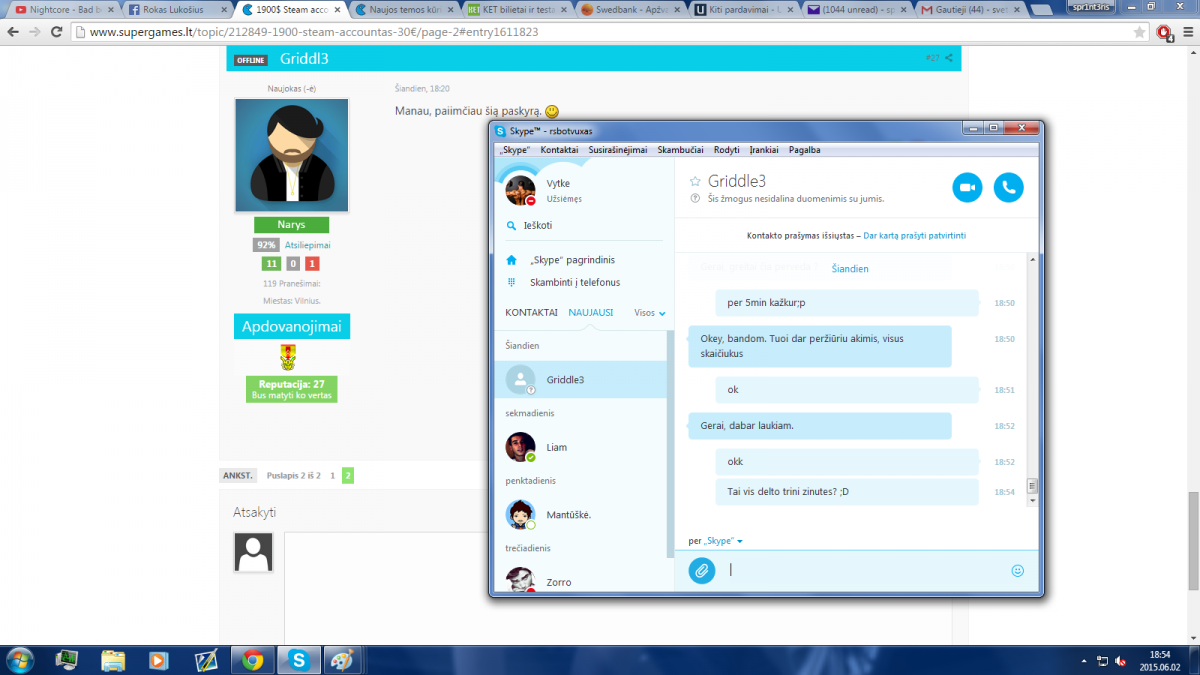
Task: Open the Įrankiai menu
Action: 765,150
